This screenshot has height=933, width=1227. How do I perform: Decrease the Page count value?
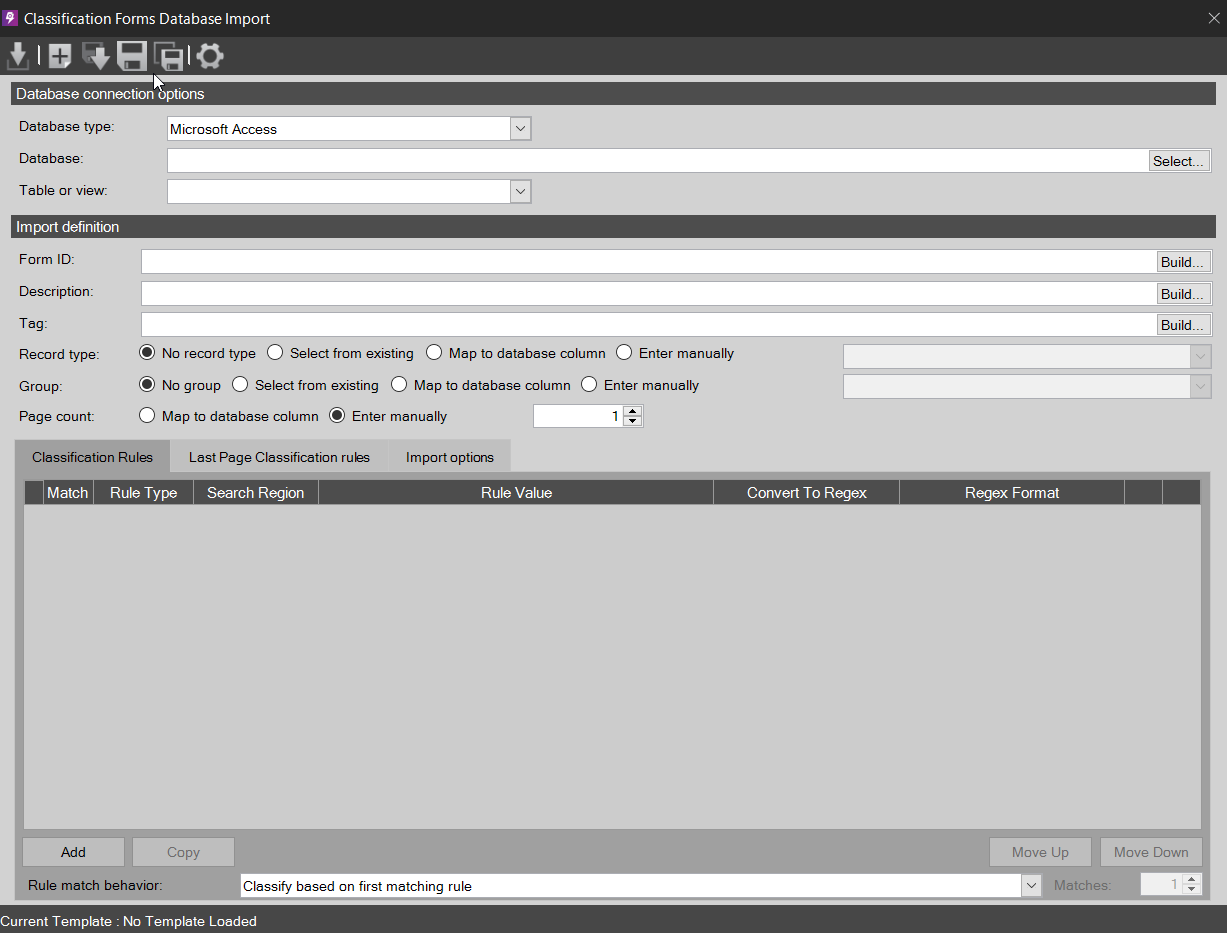point(632,421)
